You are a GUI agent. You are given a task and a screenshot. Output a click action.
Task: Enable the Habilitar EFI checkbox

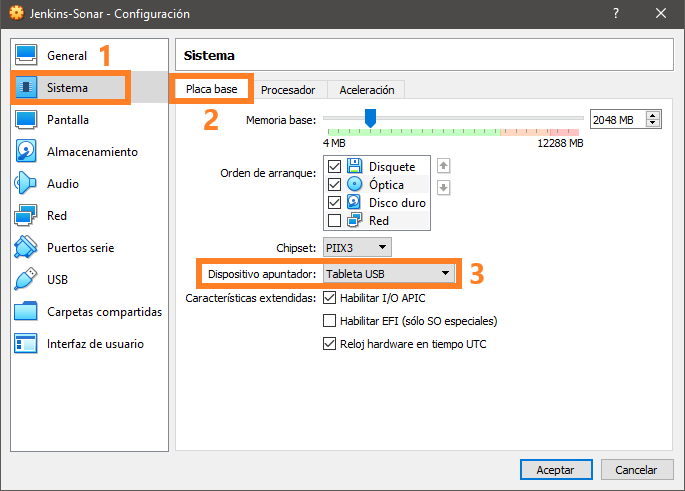point(329,321)
